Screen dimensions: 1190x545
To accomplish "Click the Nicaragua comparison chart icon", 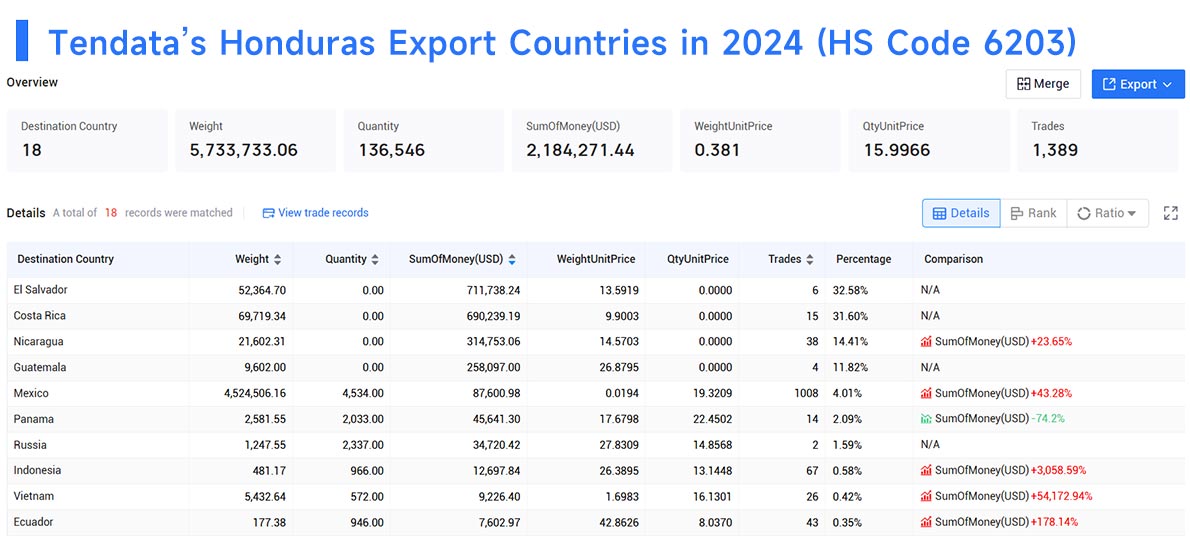I will [926, 342].
